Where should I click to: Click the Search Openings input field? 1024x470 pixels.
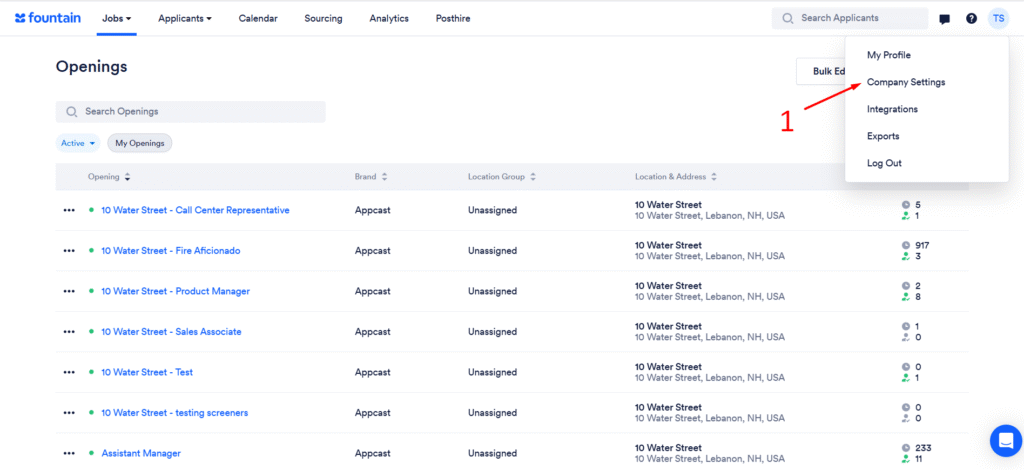tap(190, 111)
